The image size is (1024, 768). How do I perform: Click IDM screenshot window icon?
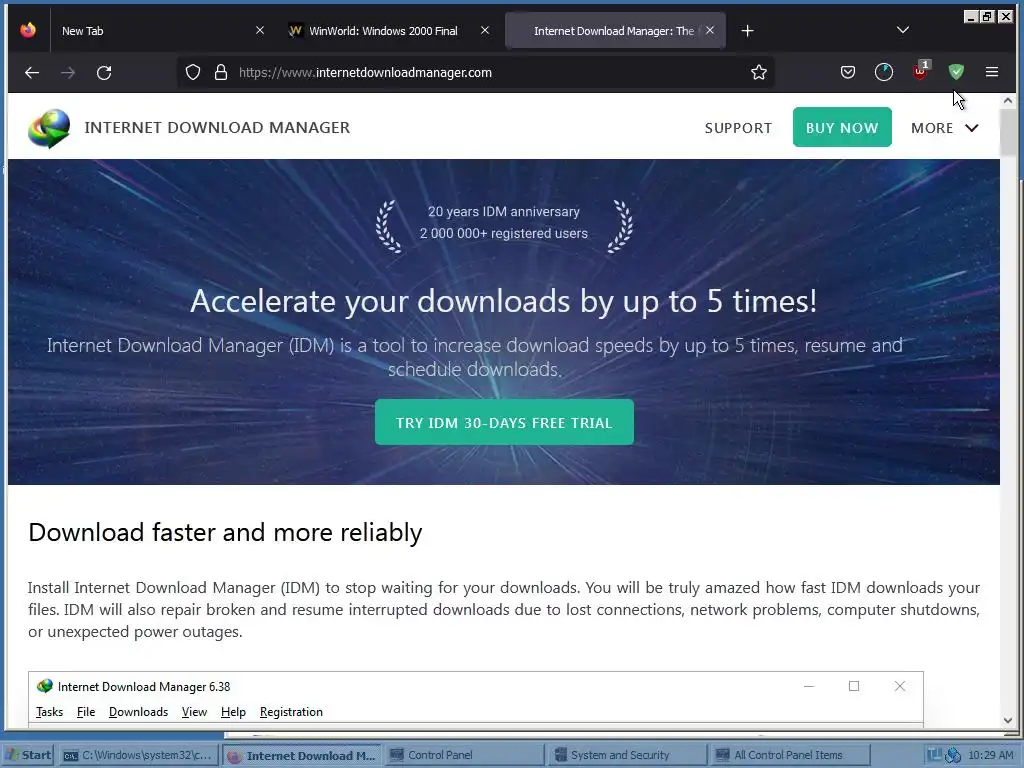point(44,686)
